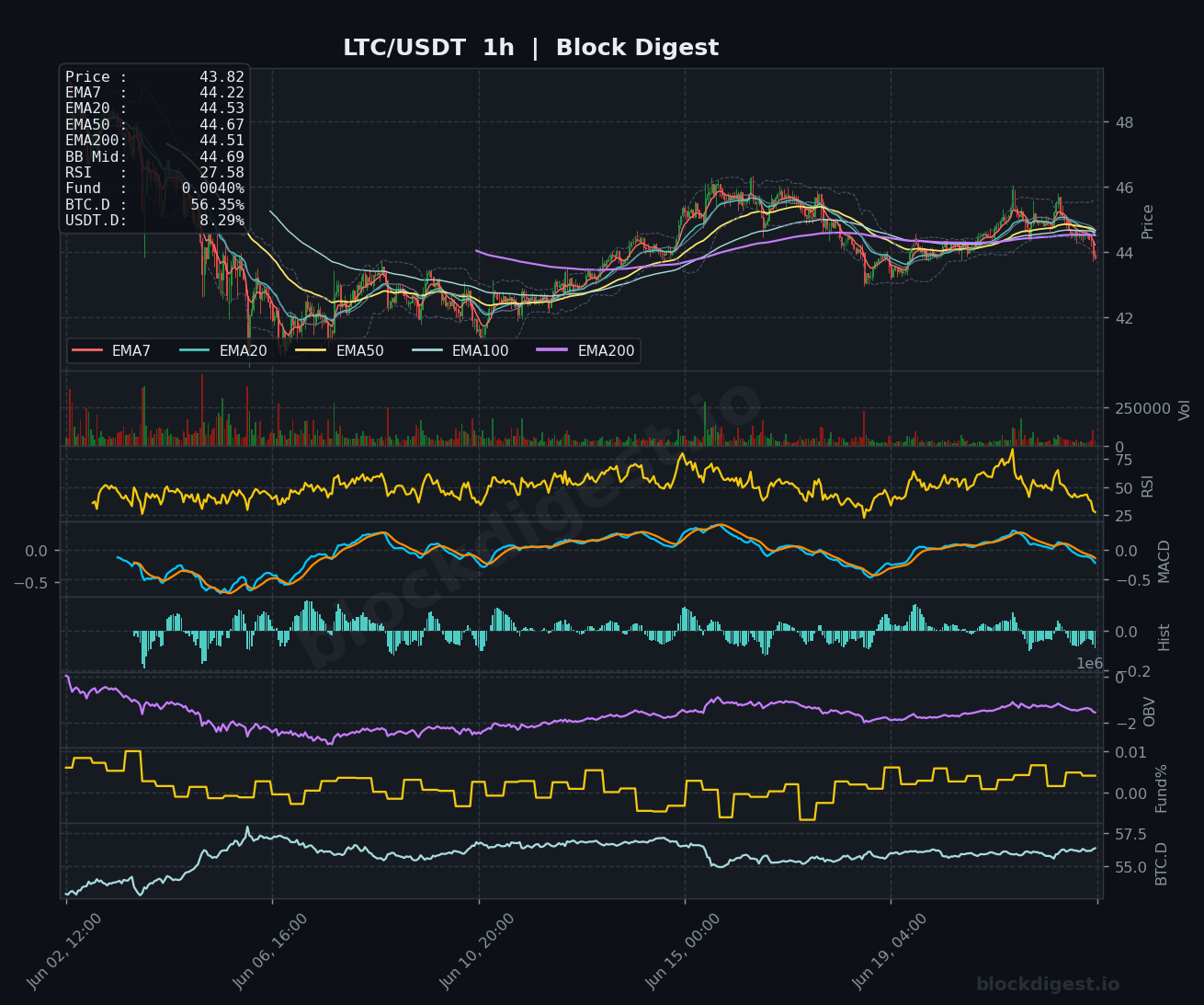Click the 57.5 BTC.D axis tick
This screenshot has height=1005, width=1204.
(x=1131, y=834)
